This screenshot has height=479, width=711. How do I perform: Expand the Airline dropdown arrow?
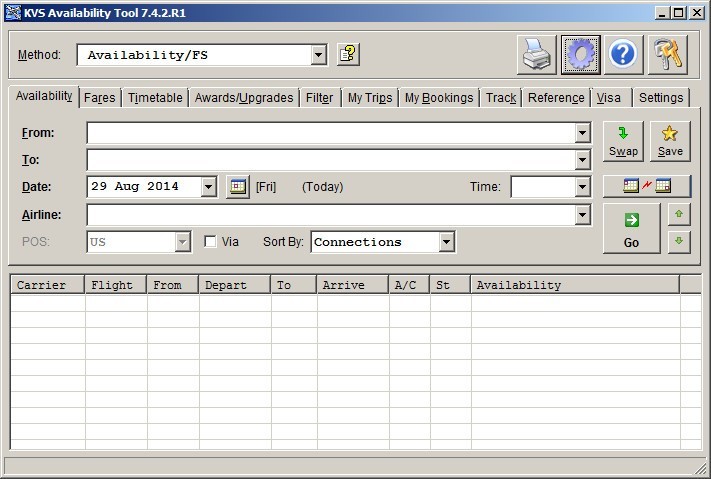pos(582,215)
